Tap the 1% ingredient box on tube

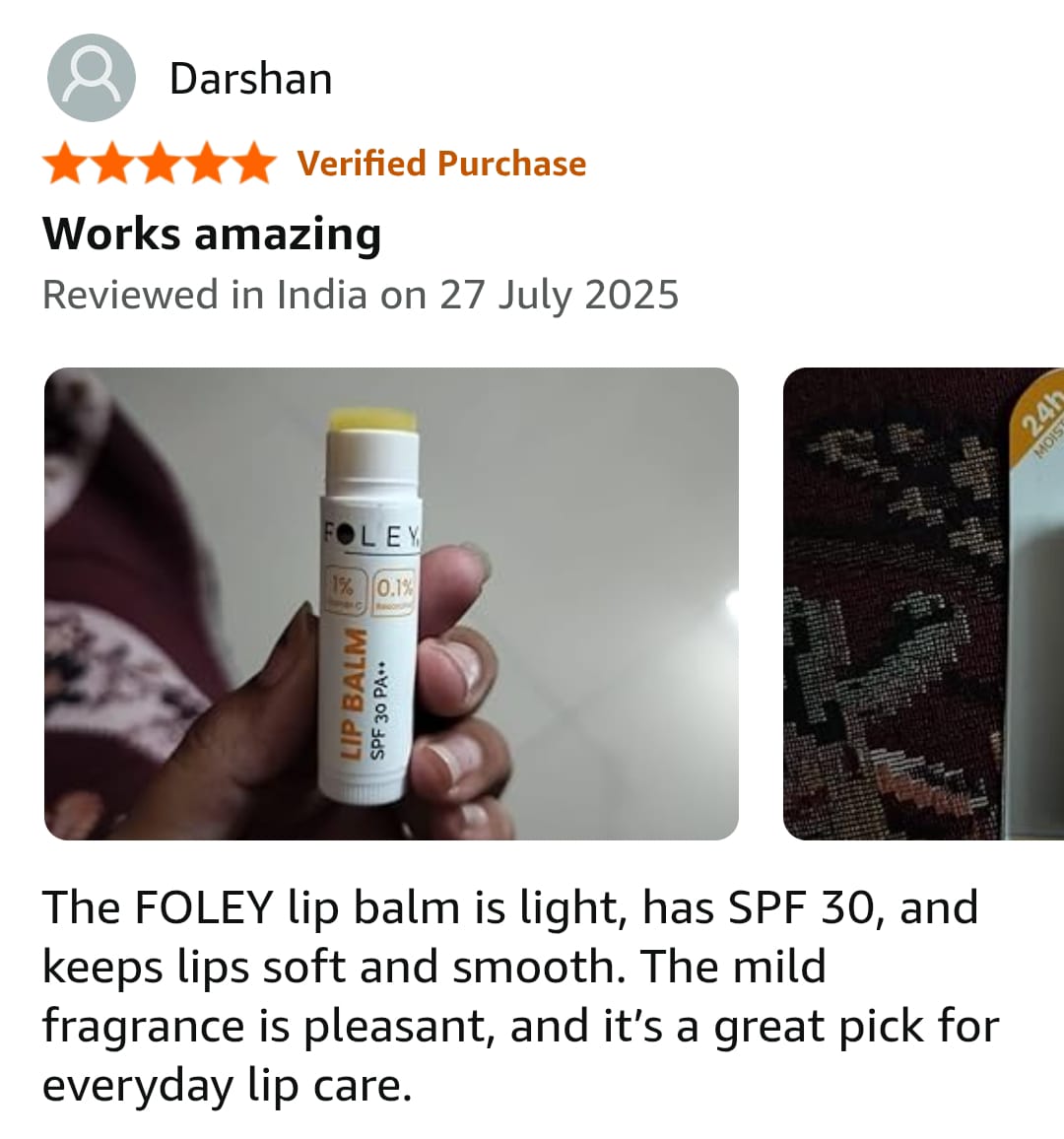[x=344, y=589]
